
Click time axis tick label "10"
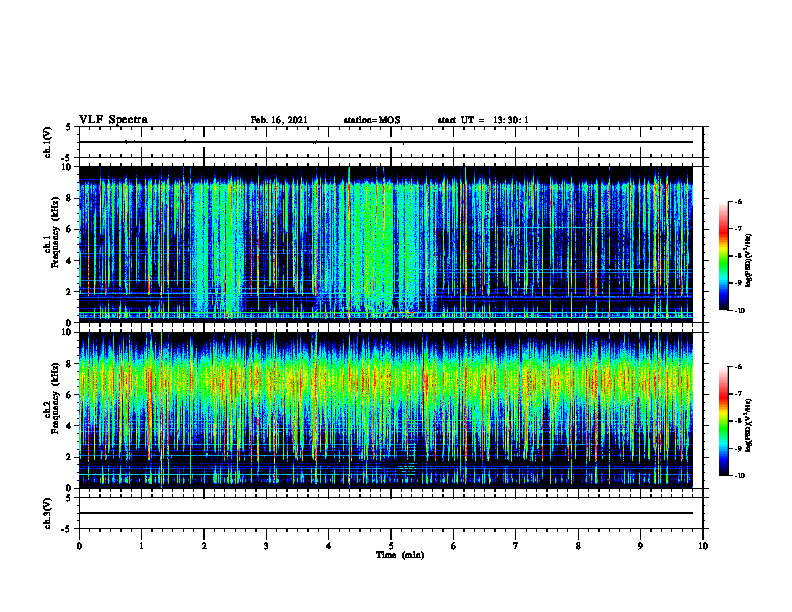[703, 546]
